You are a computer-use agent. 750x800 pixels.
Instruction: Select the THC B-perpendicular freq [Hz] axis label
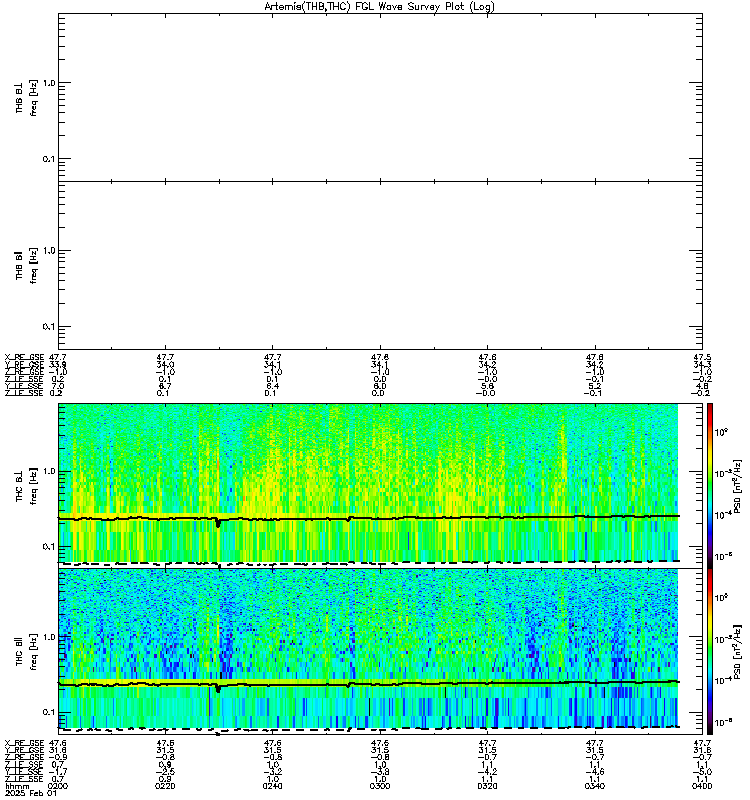pos(27,486)
